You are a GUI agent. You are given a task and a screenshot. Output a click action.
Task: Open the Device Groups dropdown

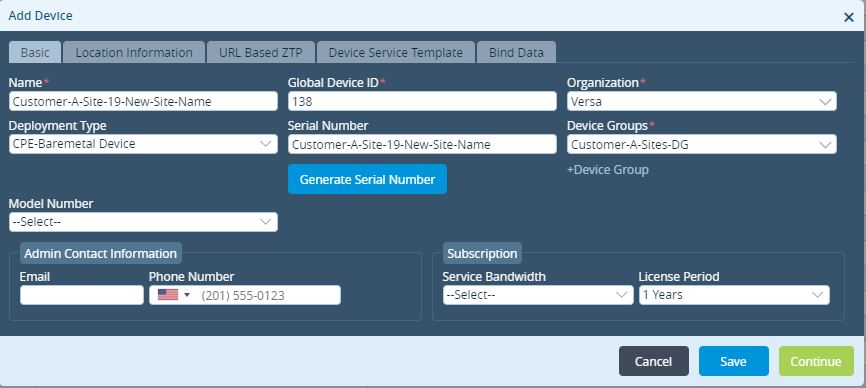pyautogui.click(x=701, y=144)
